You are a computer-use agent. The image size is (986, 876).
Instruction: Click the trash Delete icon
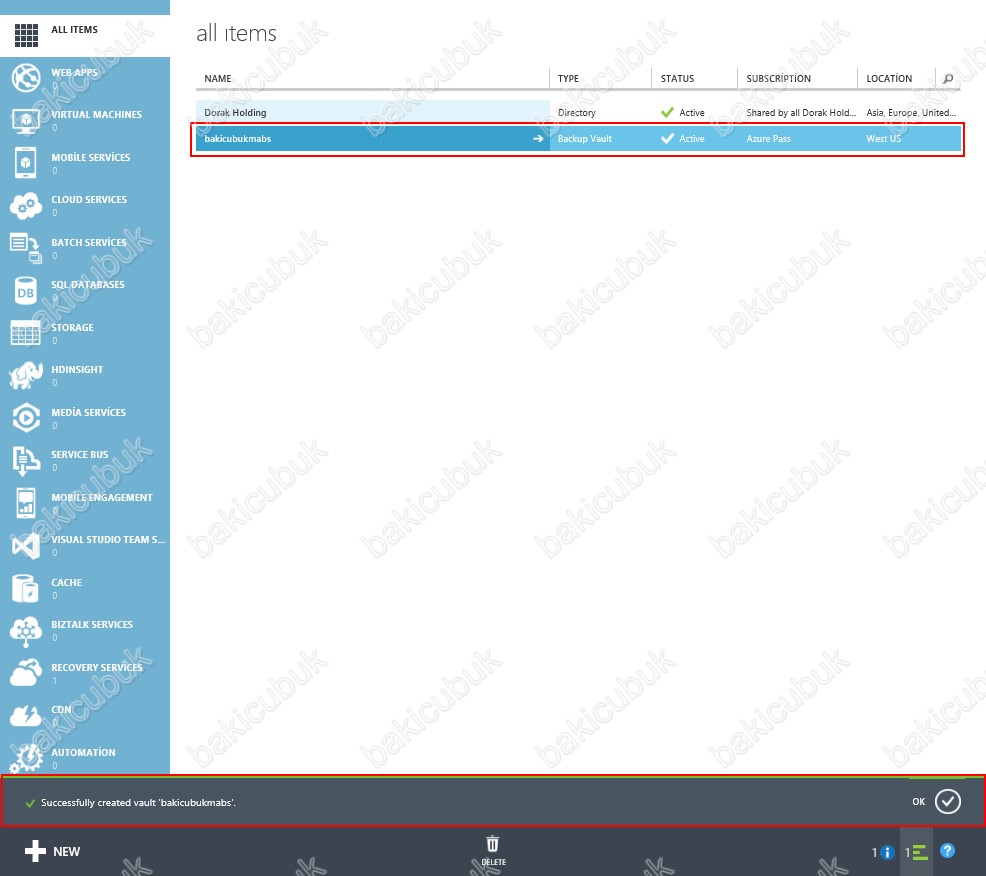[492, 845]
